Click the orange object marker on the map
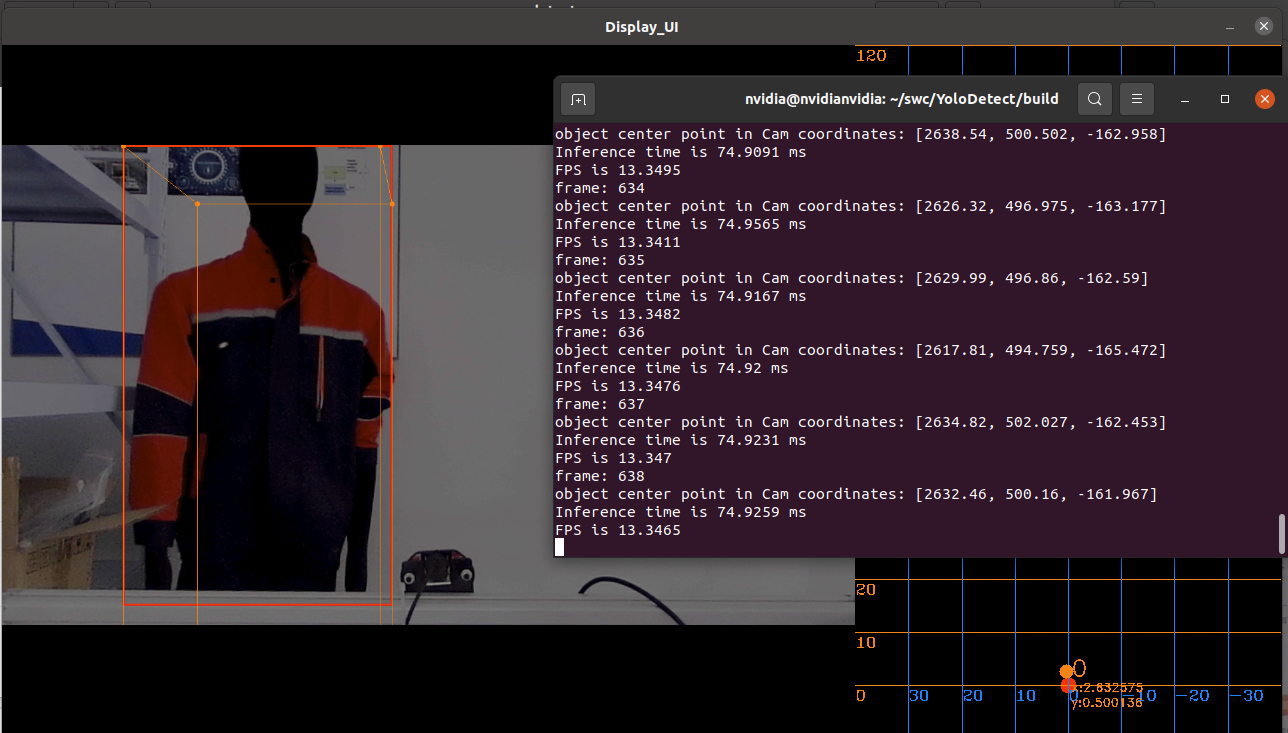 tap(1067, 671)
